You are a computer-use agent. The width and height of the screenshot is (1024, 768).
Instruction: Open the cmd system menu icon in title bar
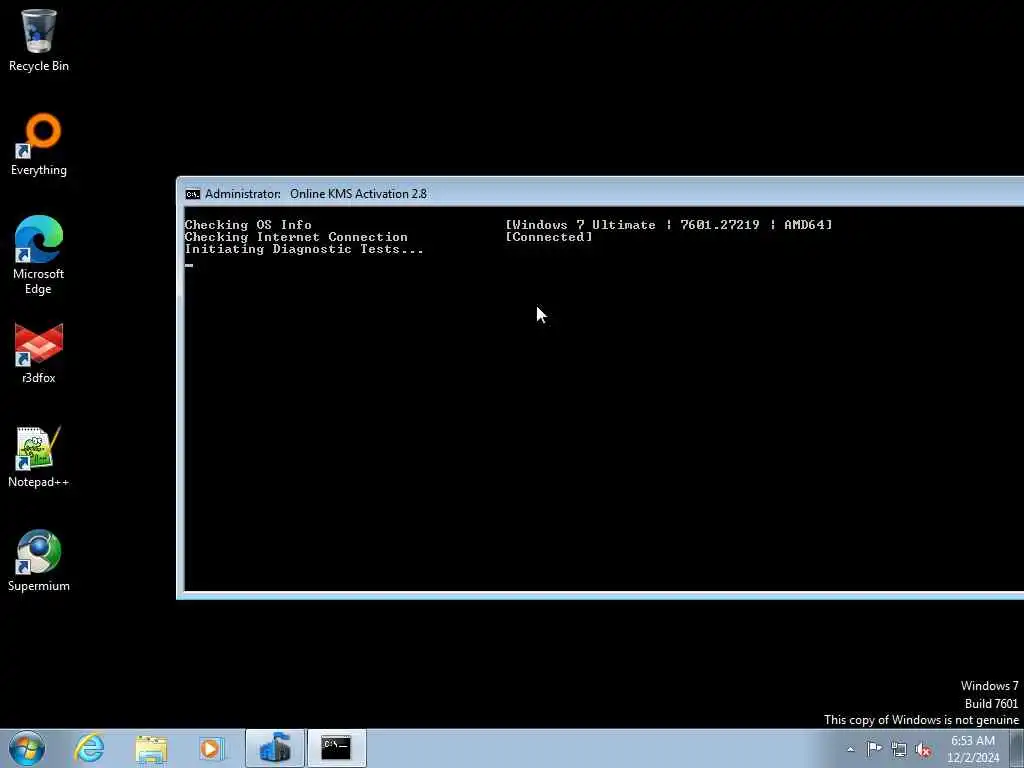pos(193,194)
